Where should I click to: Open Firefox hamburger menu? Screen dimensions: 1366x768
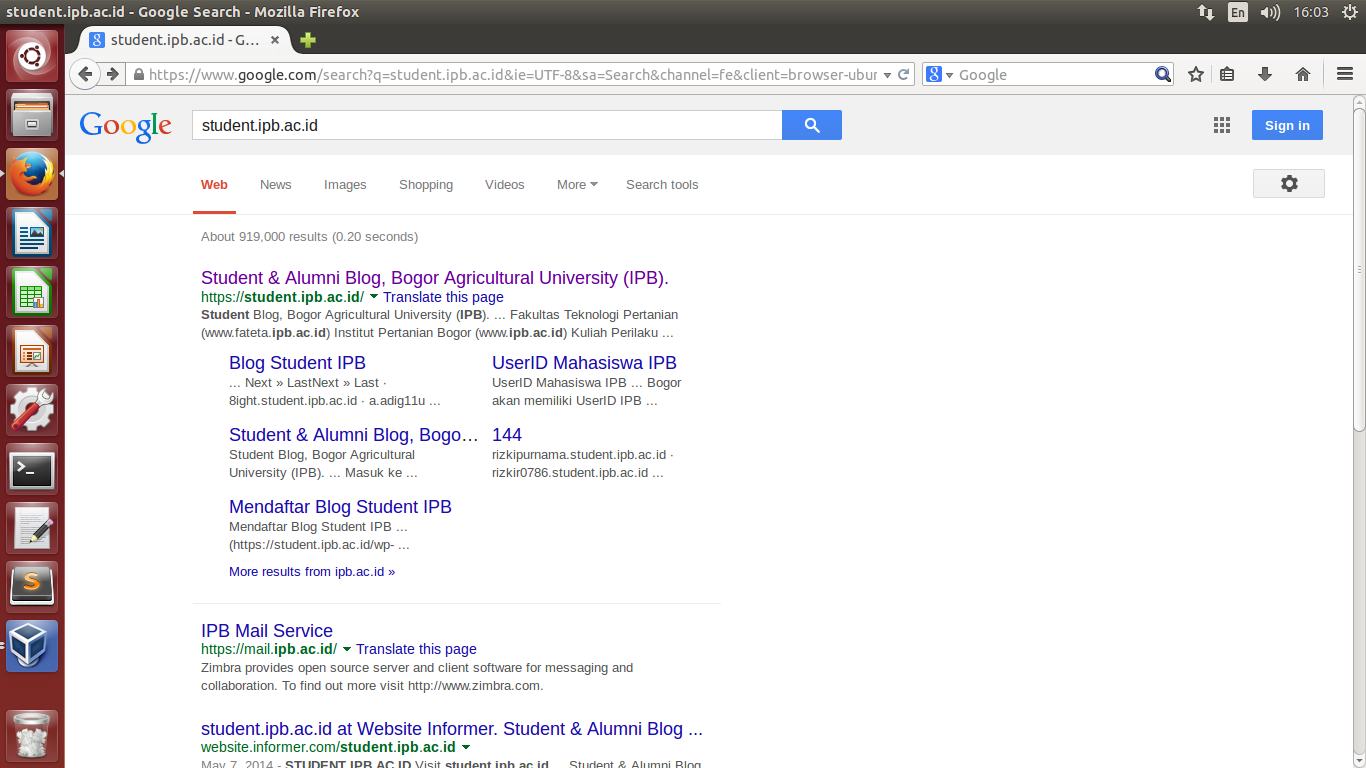[x=1345, y=74]
